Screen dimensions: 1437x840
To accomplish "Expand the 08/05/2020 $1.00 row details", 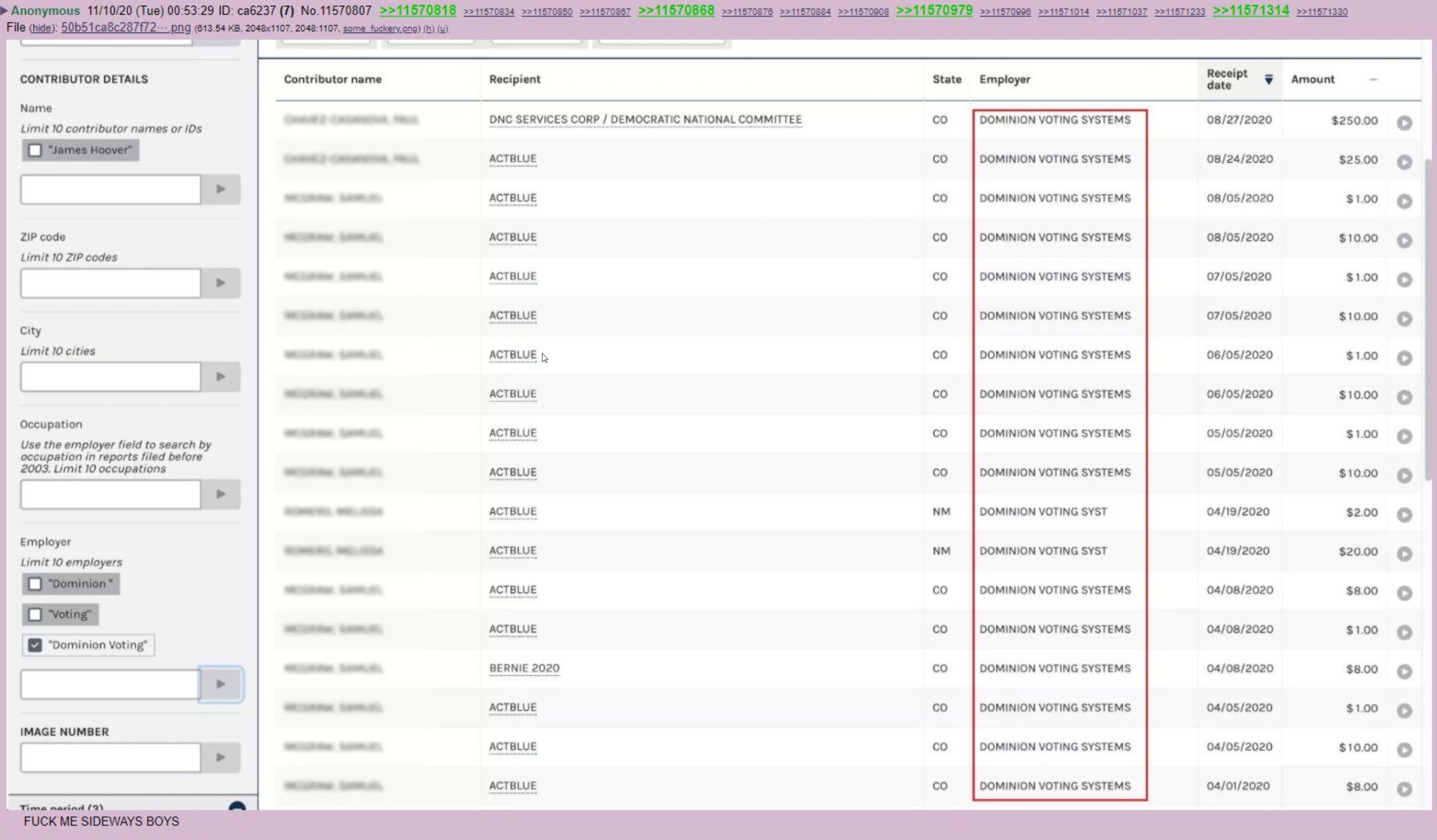I will click(x=1404, y=201).
